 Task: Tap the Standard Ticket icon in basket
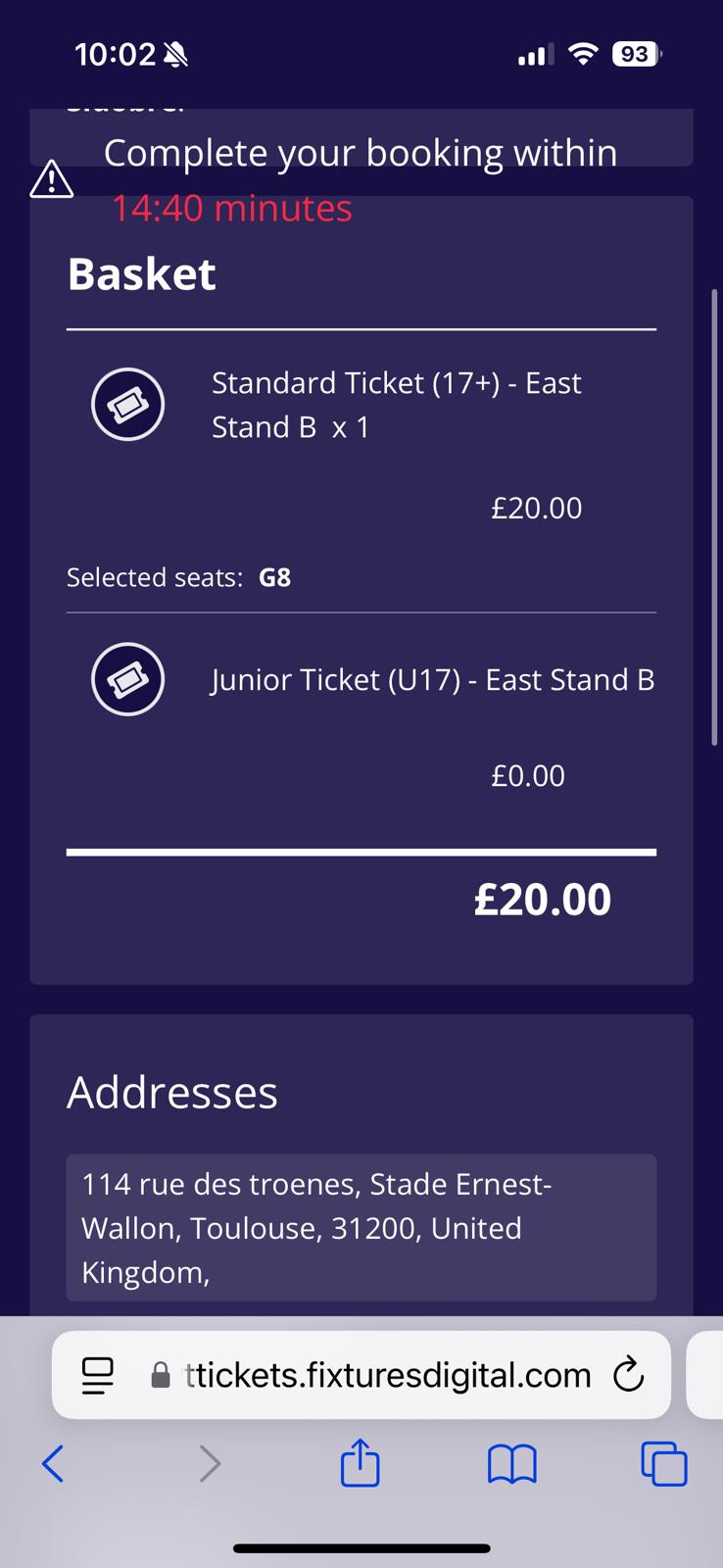(x=127, y=404)
